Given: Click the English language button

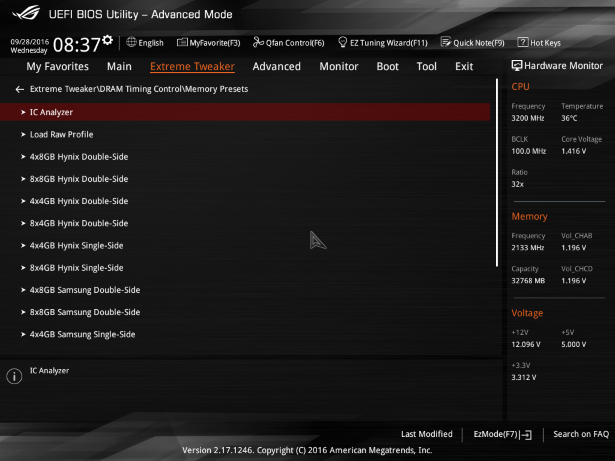Looking at the screenshot, I should (145, 43).
